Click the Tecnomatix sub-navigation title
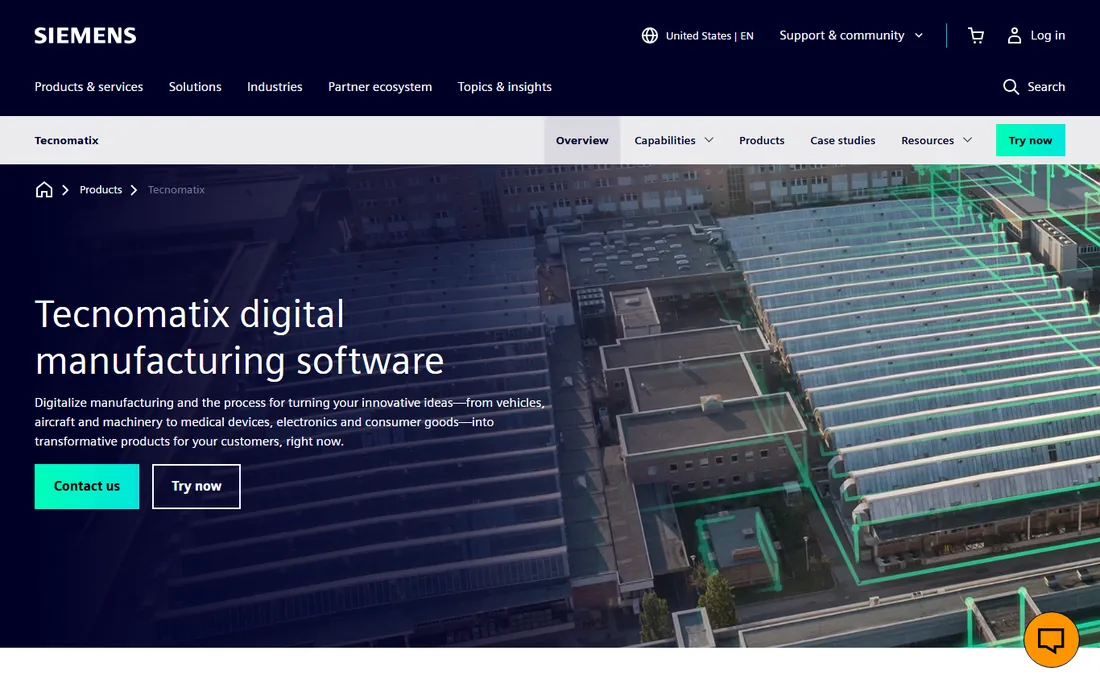This screenshot has height=688, width=1100. coord(67,140)
